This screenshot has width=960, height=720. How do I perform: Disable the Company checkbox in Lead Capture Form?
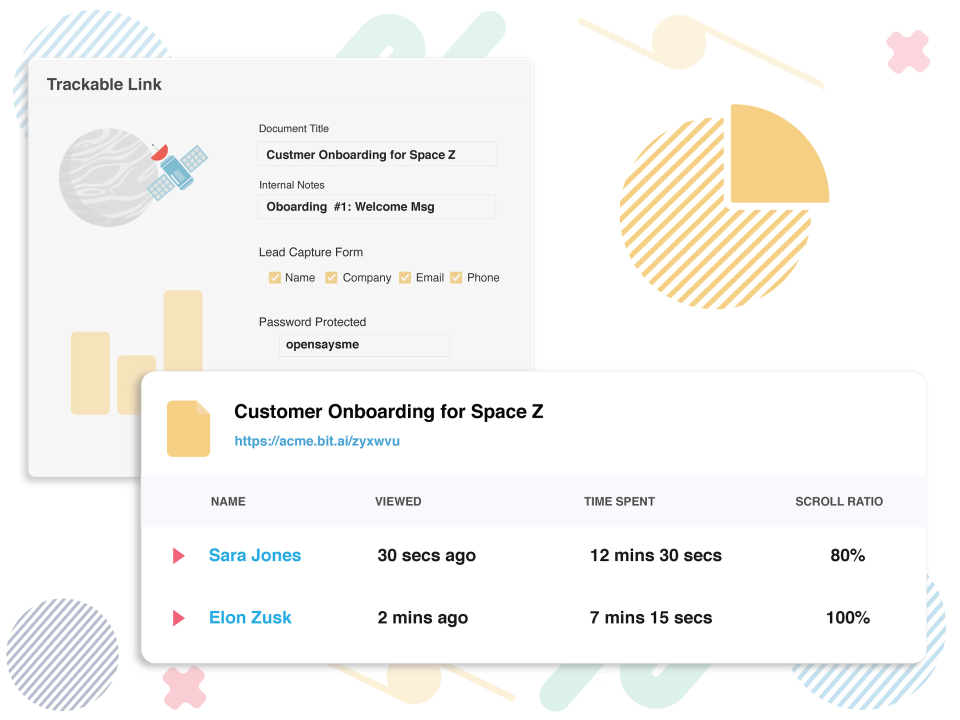click(x=331, y=277)
